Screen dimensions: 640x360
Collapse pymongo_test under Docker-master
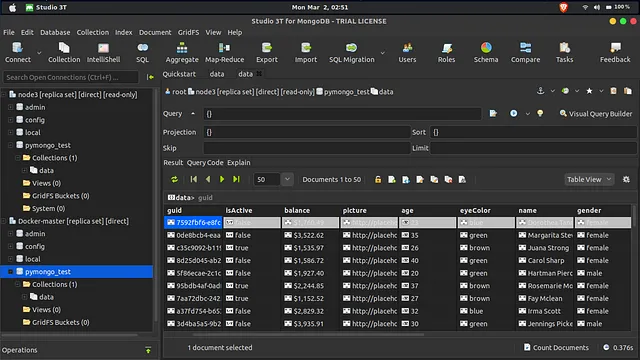(x=11, y=272)
